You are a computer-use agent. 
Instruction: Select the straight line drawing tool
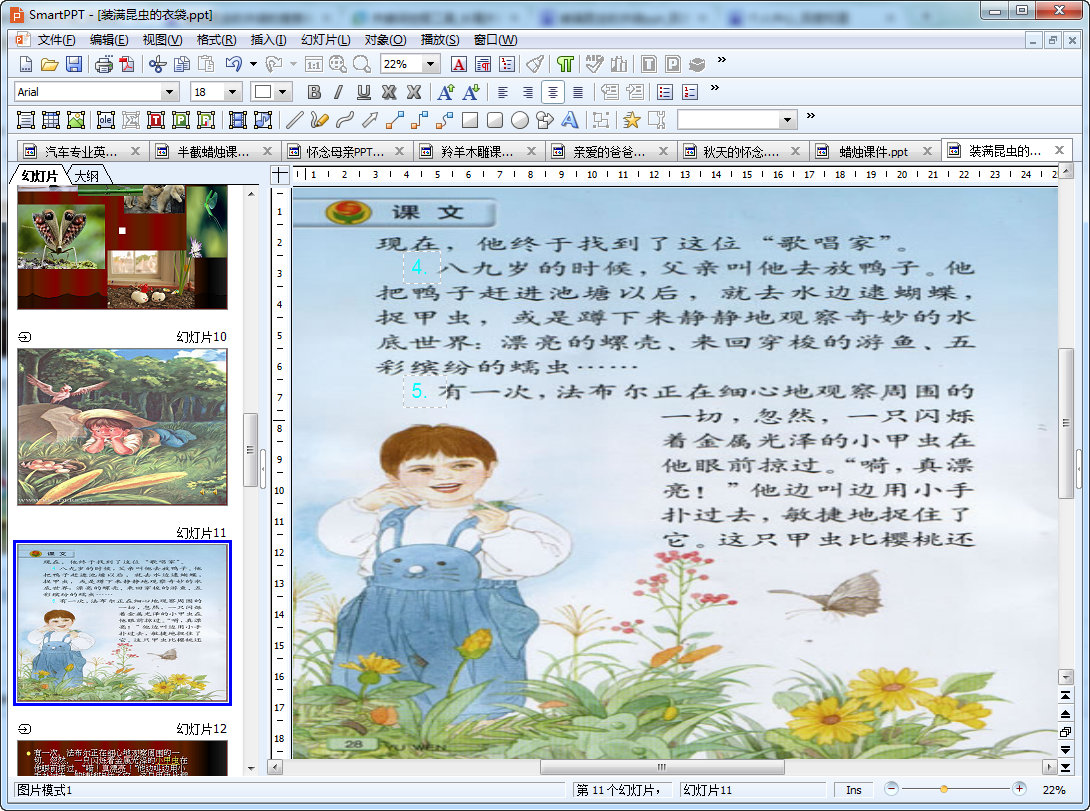pos(295,120)
